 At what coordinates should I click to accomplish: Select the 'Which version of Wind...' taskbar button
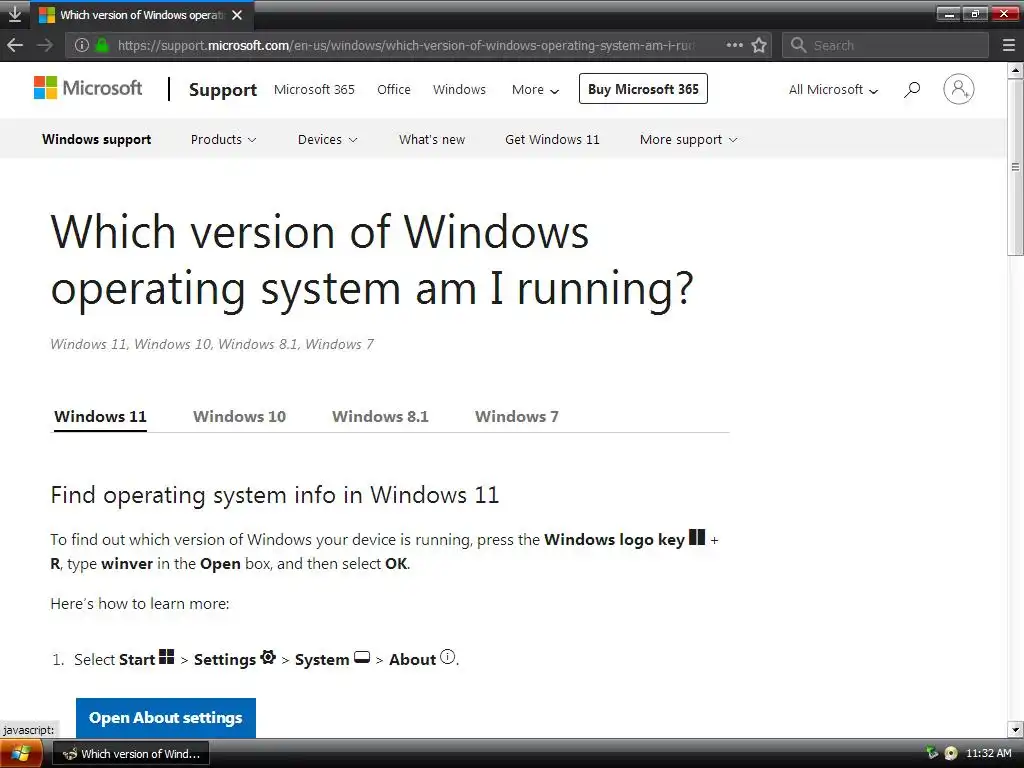tap(131, 754)
